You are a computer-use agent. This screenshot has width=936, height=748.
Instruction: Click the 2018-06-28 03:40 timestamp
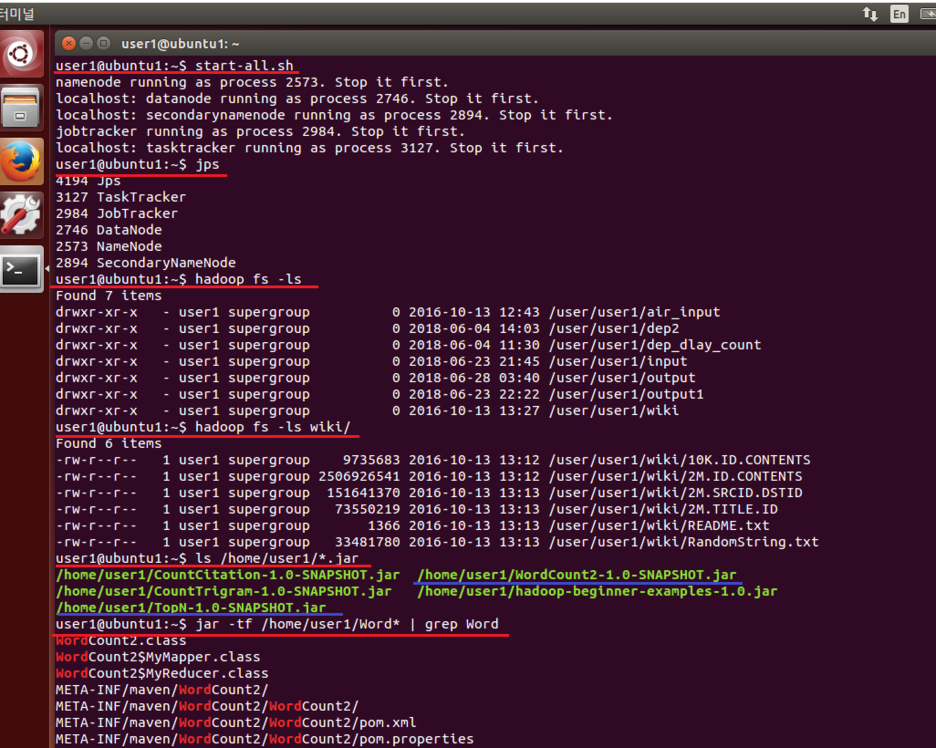pyautogui.click(x=474, y=378)
